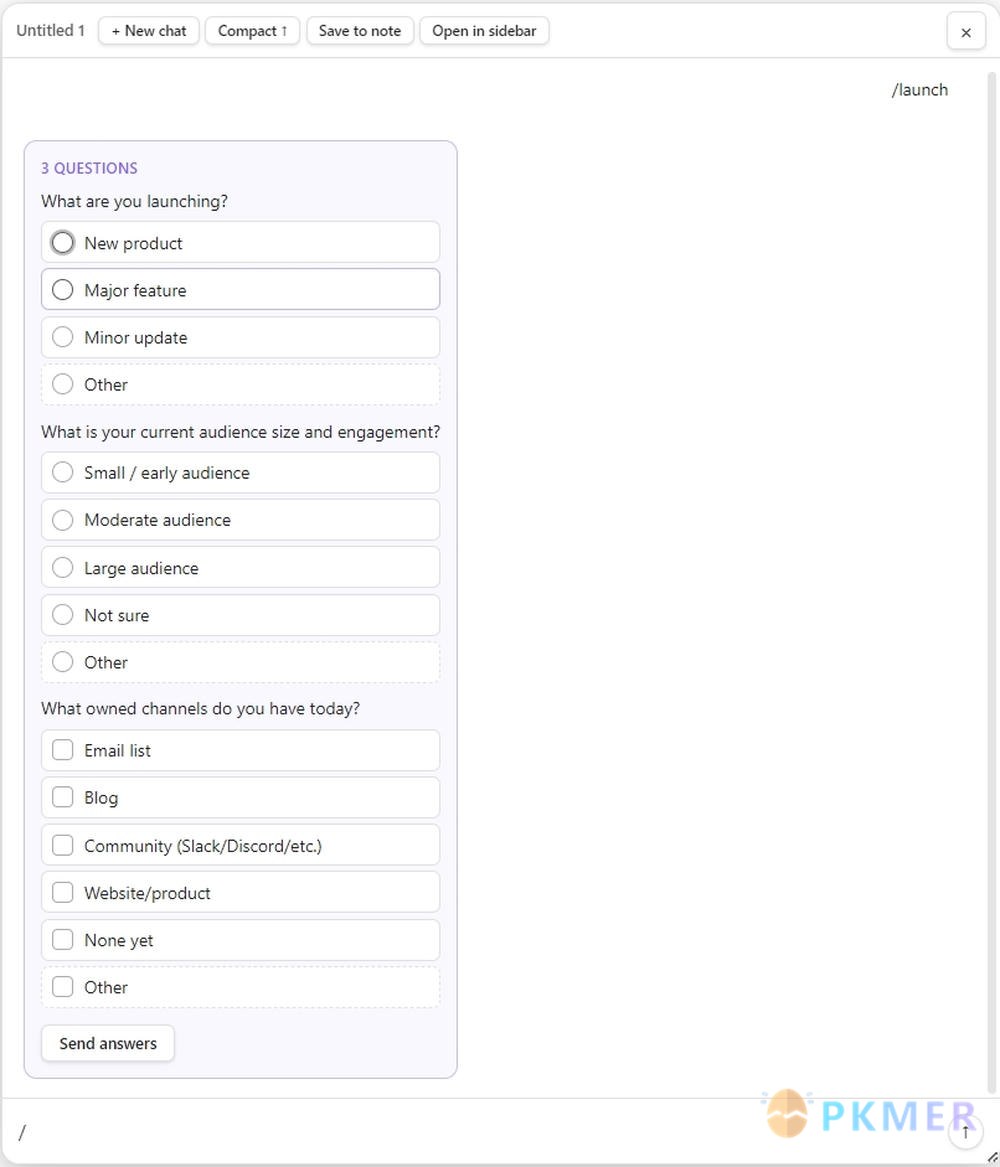Start a conversation with + New chat
The width and height of the screenshot is (1000, 1167).
coord(149,31)
